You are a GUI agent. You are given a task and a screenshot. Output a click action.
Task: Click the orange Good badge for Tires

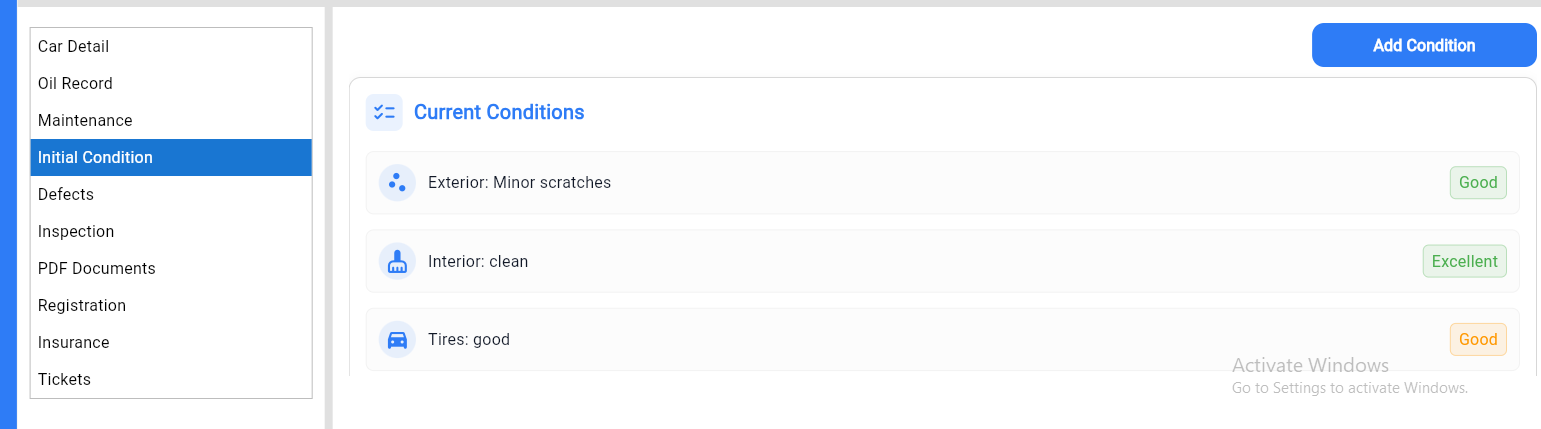[1477, 340]
